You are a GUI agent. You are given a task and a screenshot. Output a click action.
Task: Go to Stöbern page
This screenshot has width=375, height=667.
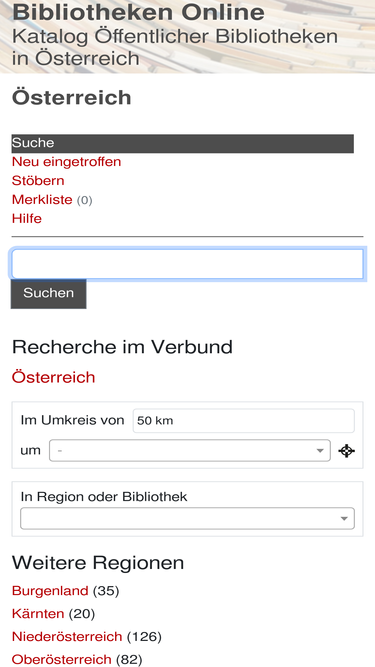tap(38, 180)
